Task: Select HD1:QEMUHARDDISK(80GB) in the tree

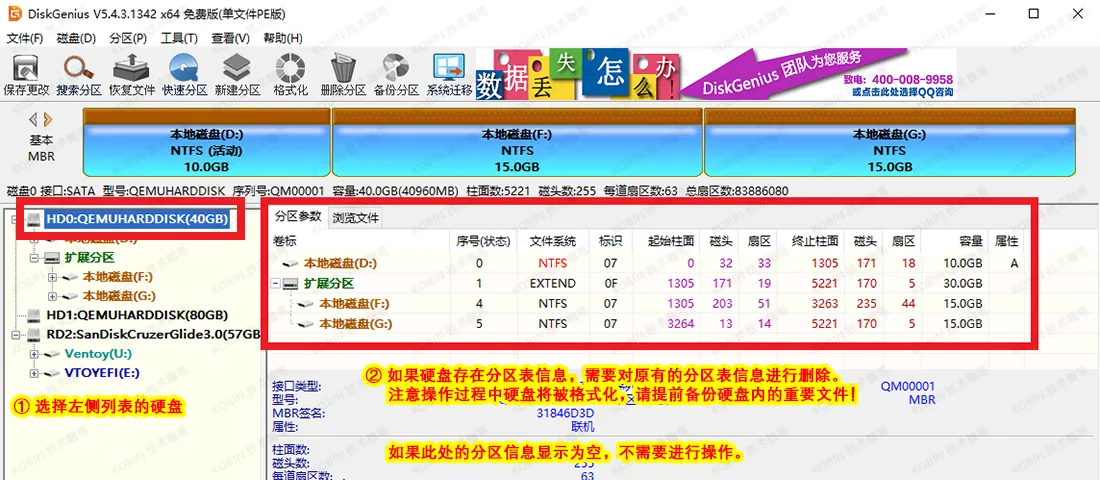Action: (137, 314)
